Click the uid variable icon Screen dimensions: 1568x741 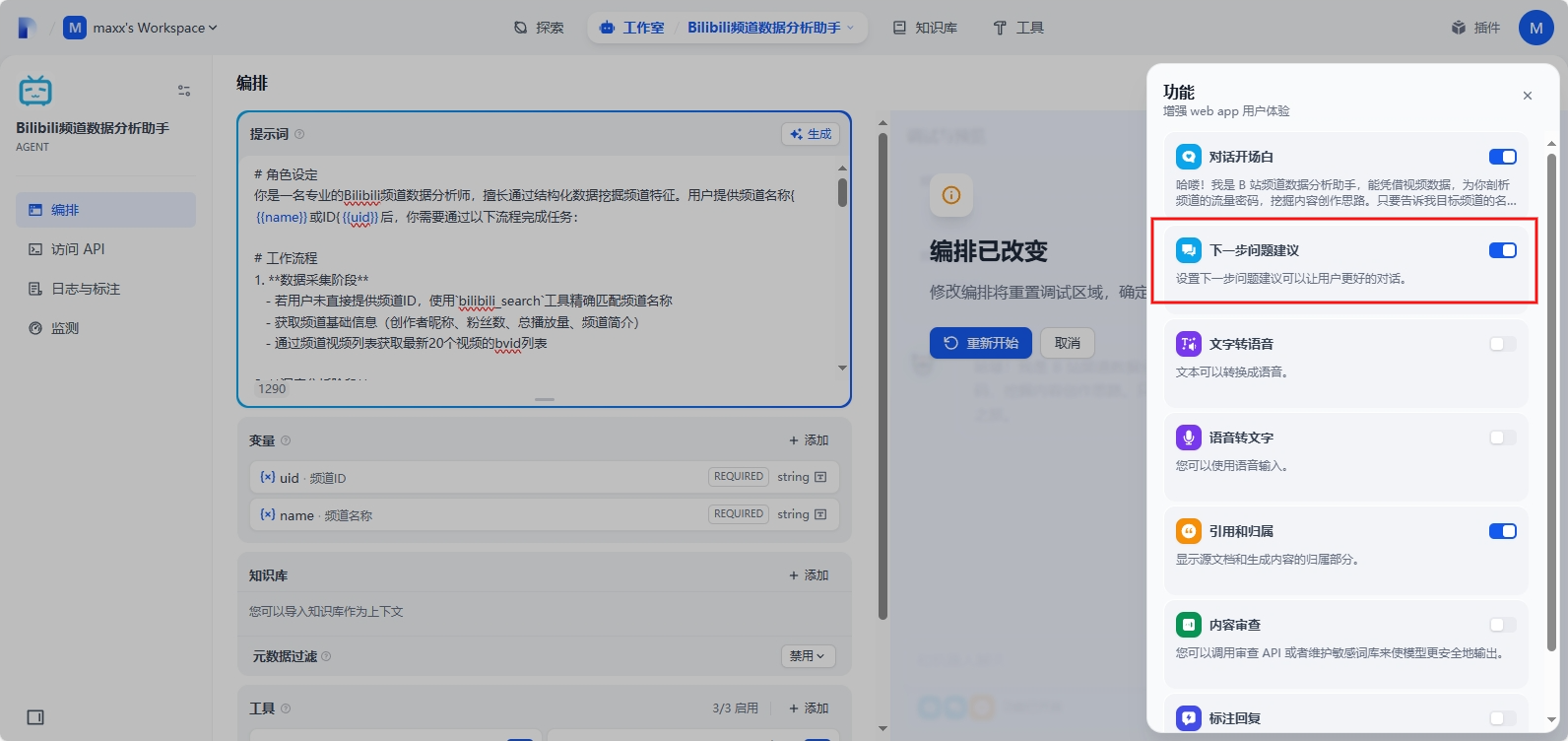coord(267,477)
